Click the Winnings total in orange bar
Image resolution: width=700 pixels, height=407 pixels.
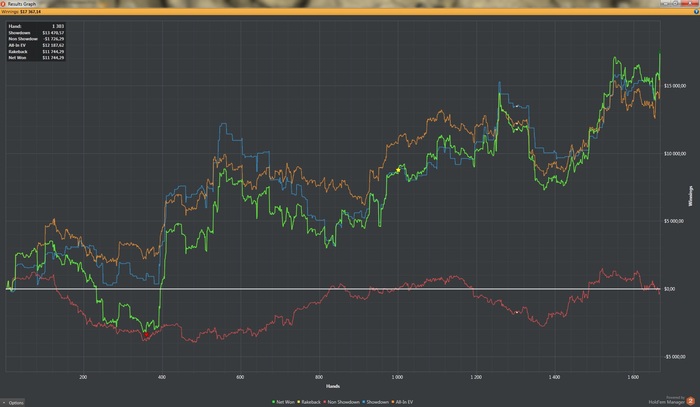click(x=21, y=12)
